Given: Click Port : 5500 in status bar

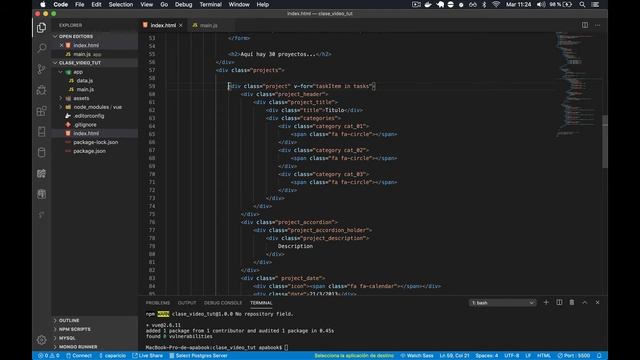Looking at the screenshot, I should (574, 356).
